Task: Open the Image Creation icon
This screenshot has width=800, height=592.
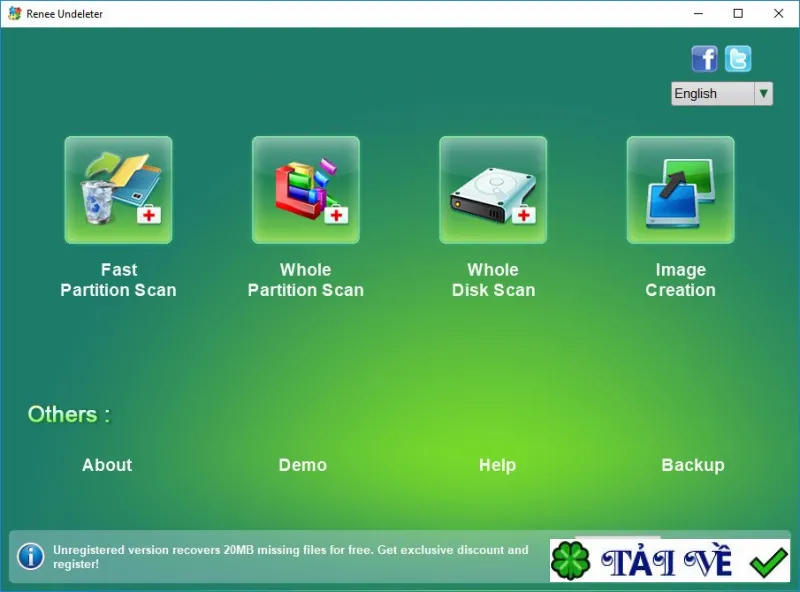Action: click(681, 190)
